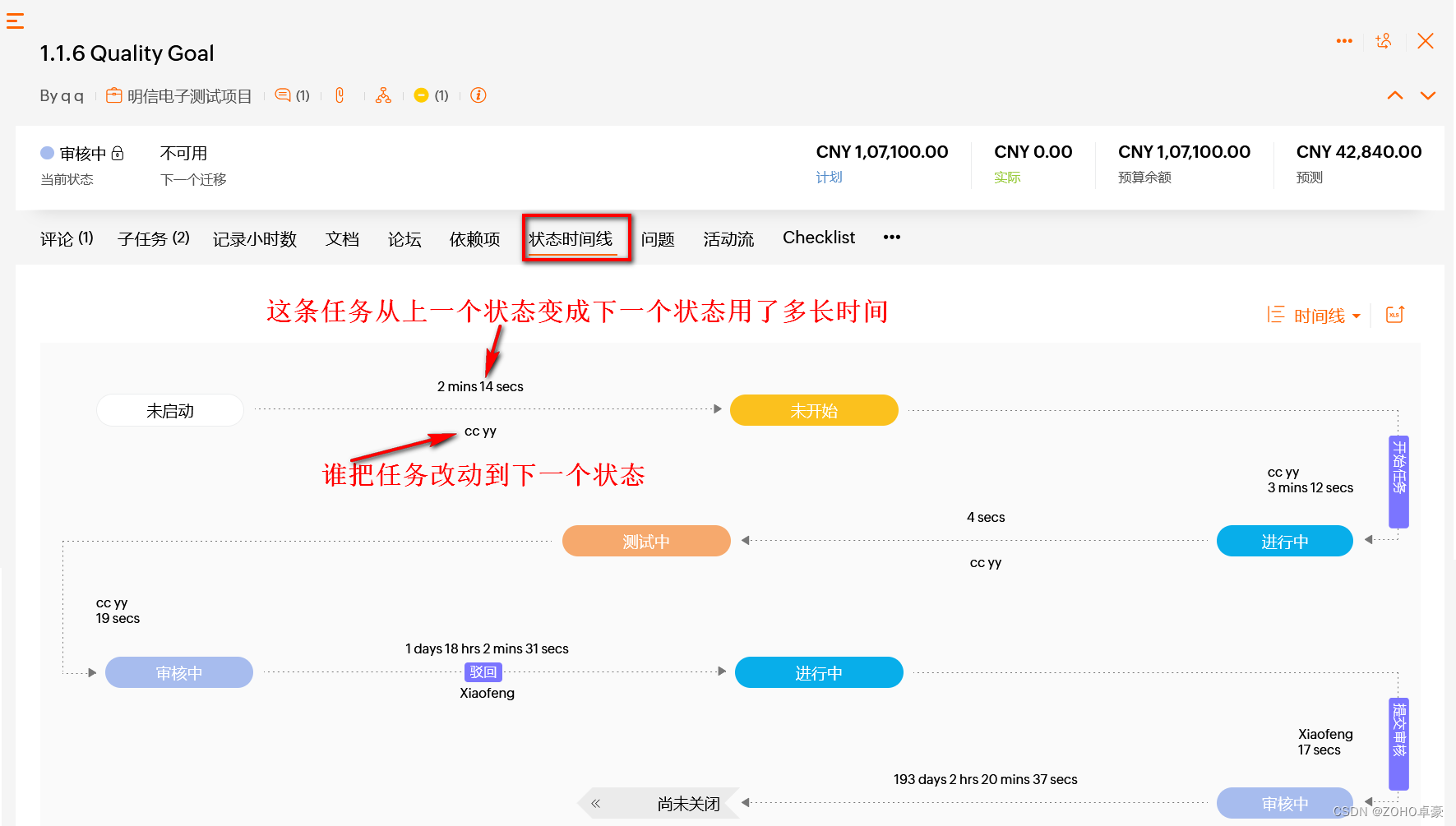Click the 驳回 transition label
This screenshot has height=826, width=1456.
pyautogui.click(x=483, y=672)
